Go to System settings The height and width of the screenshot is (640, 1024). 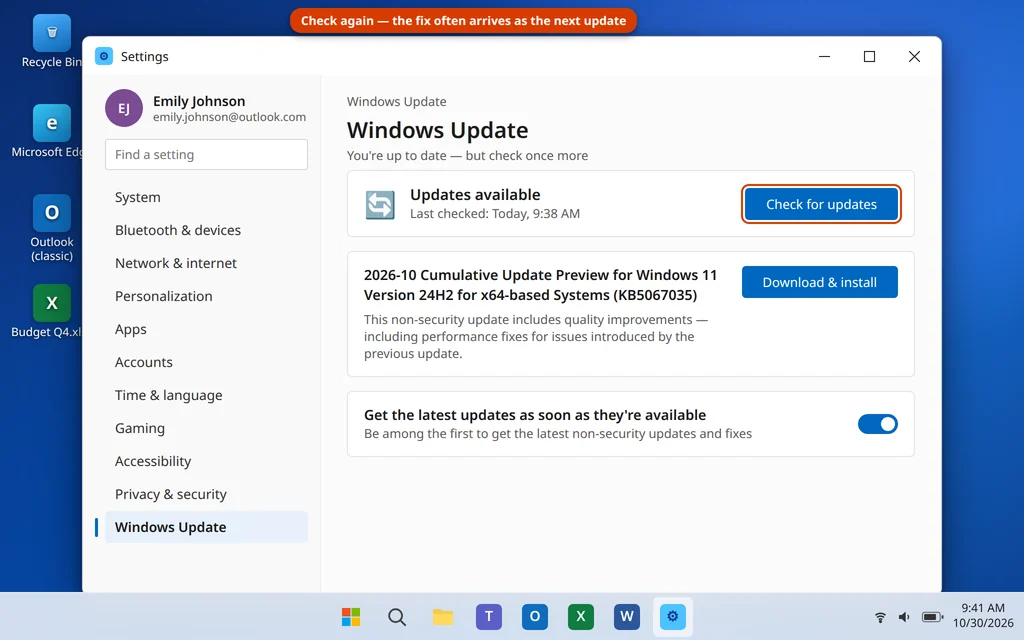(x=206, y=197)
